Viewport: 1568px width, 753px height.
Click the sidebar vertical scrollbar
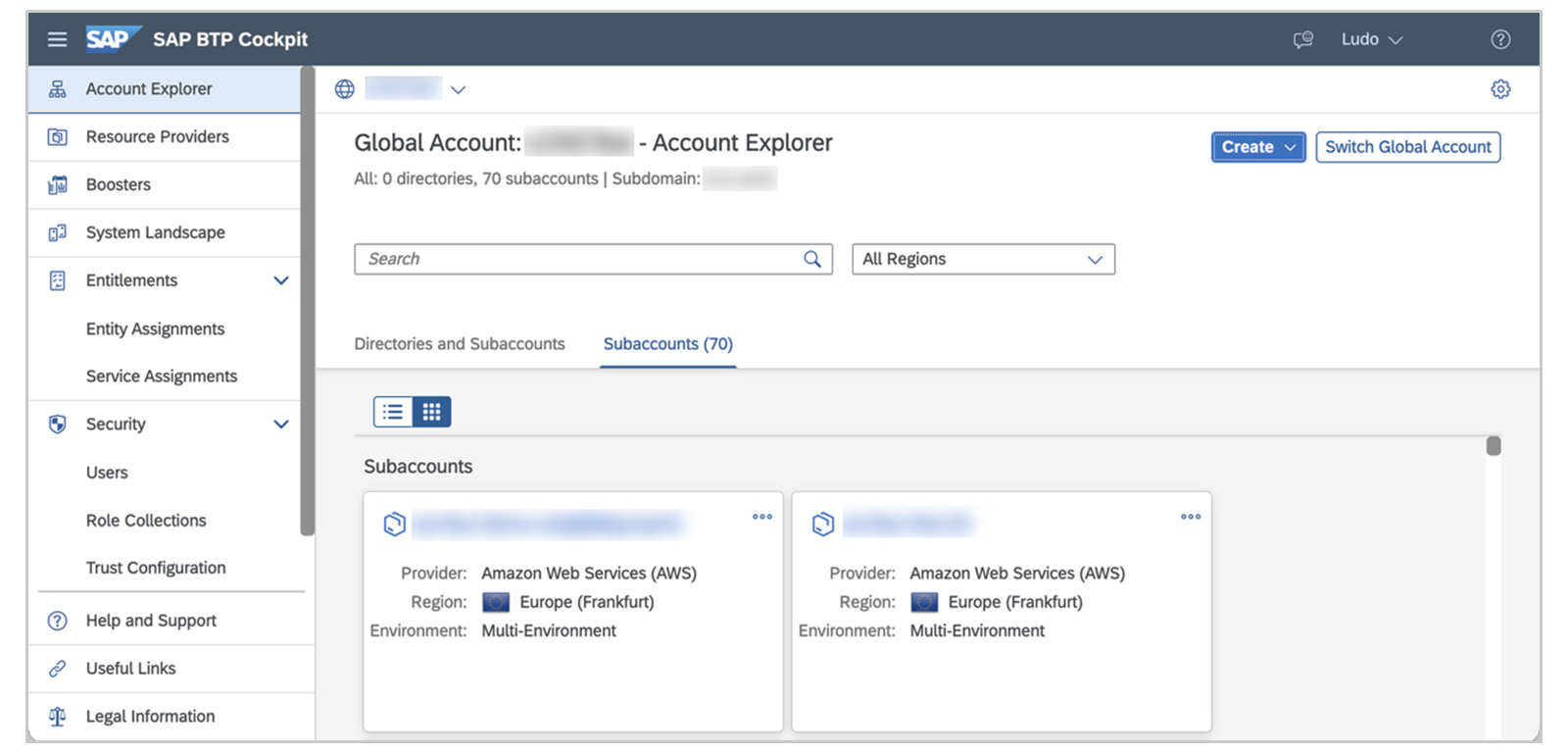[x=308, y=302]
